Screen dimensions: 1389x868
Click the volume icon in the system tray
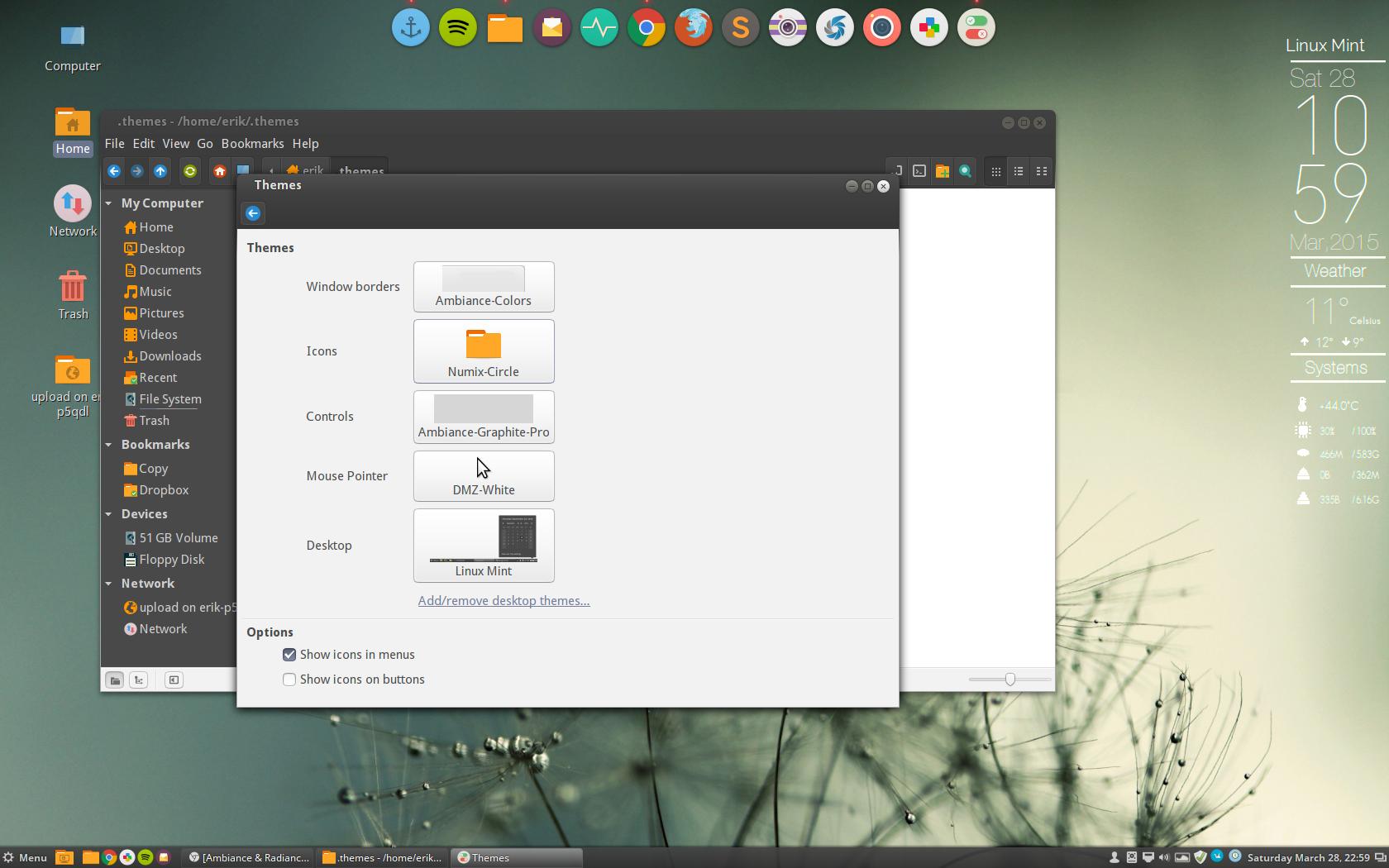1164,857
